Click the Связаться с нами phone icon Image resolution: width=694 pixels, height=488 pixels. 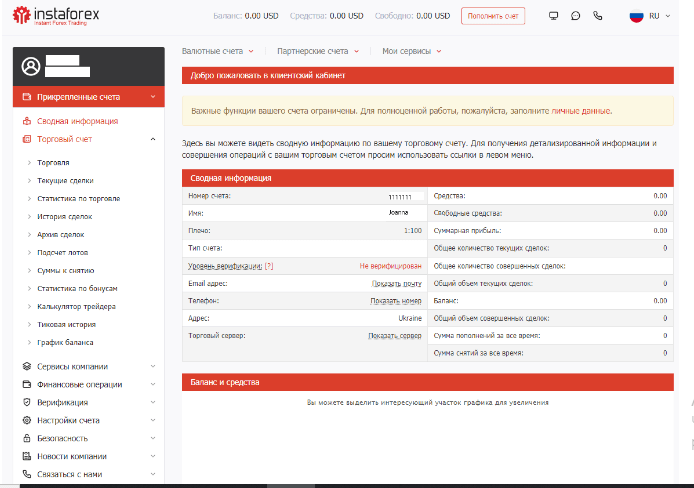[x=27, y=474]
